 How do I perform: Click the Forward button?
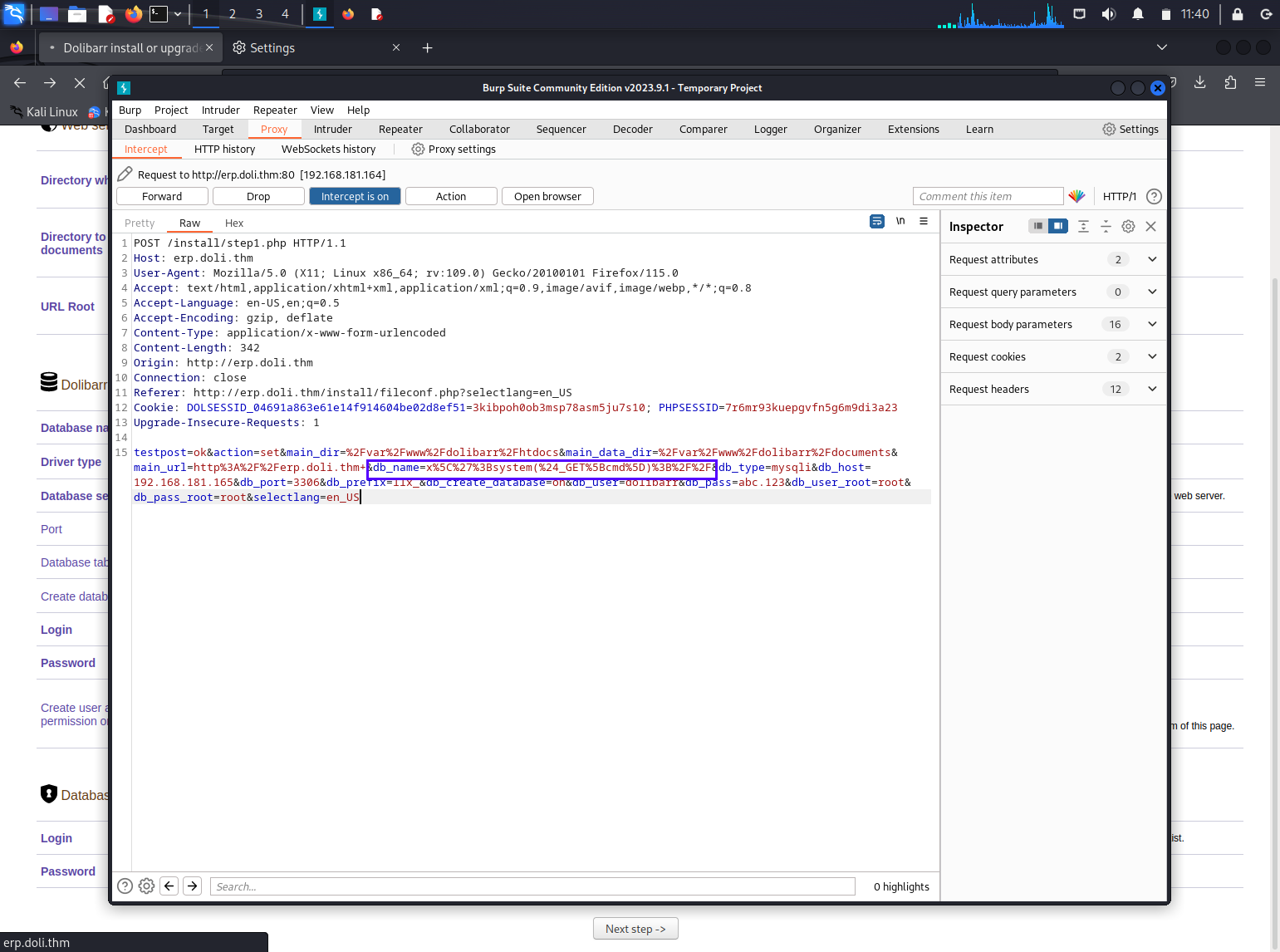tap(162, 196)
